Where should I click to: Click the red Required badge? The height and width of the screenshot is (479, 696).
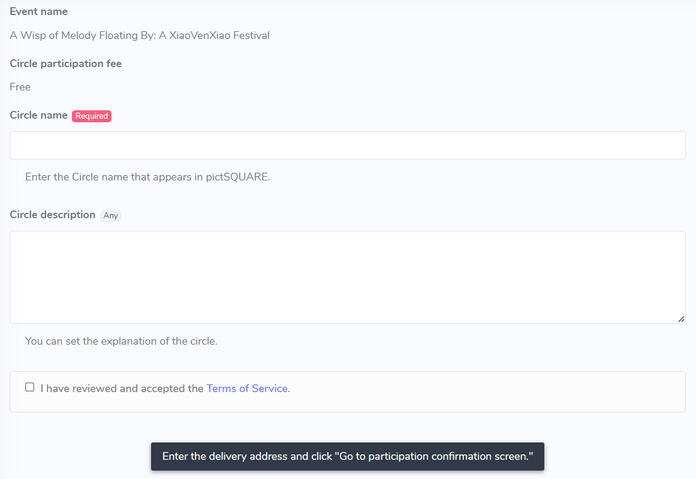point(91,116)
